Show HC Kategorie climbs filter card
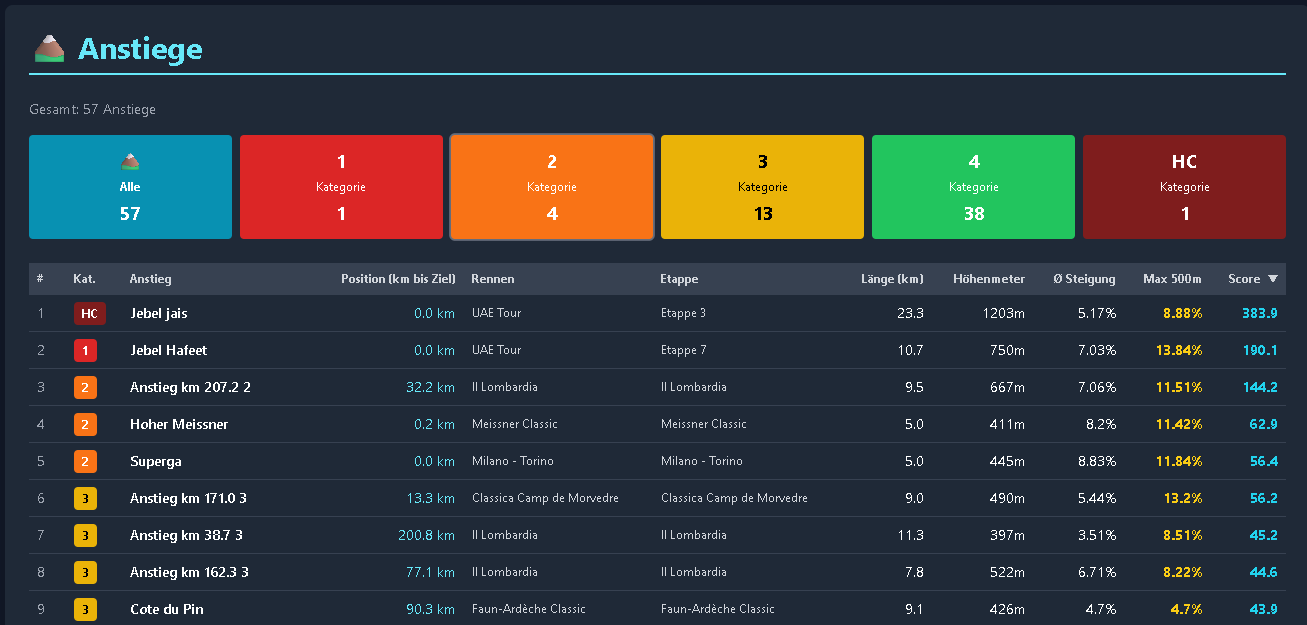This screenshot has width=1307, height=625. [1184, 187]
